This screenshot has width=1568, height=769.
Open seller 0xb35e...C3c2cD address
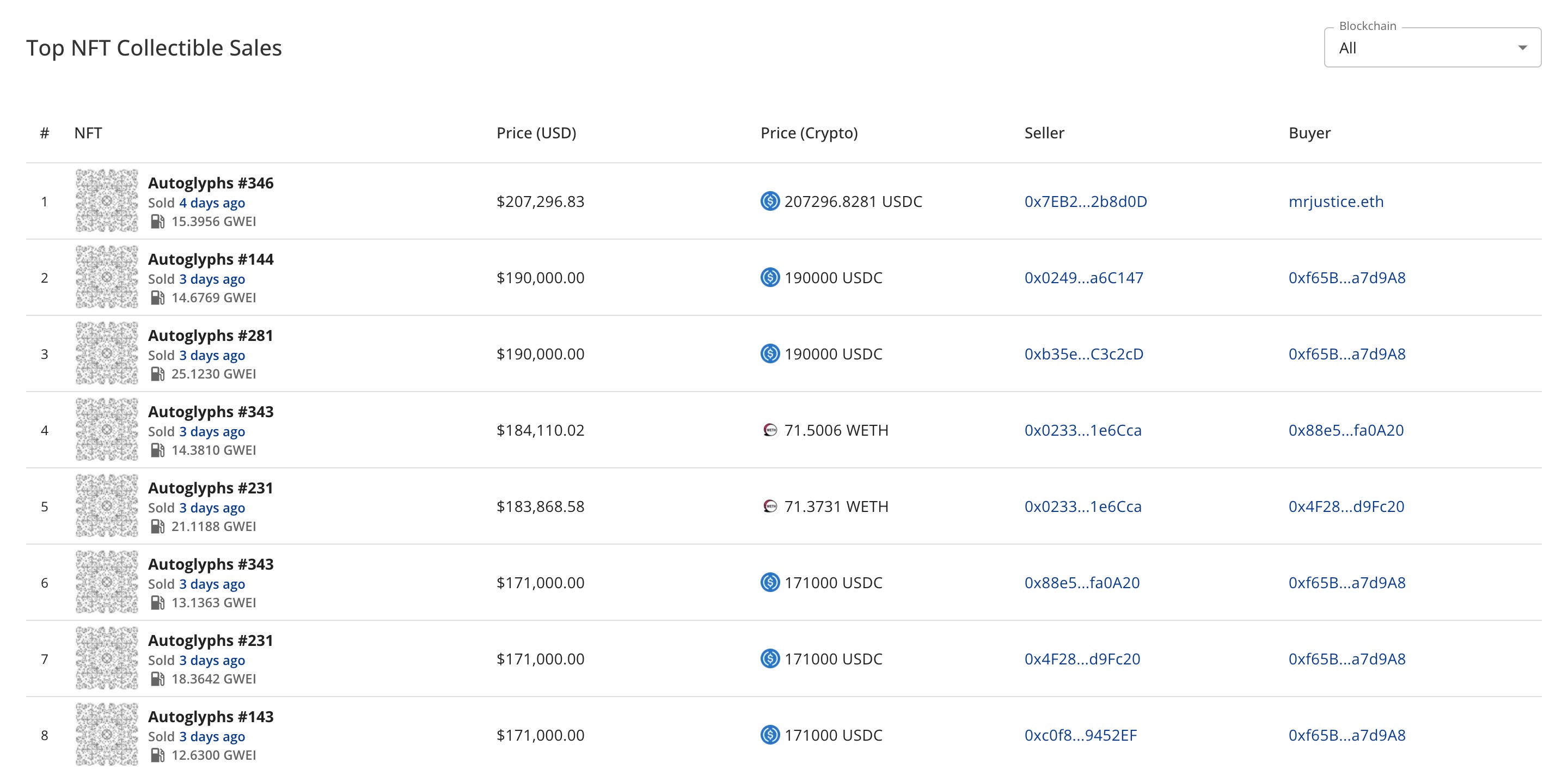click(x=1083, y=354)
